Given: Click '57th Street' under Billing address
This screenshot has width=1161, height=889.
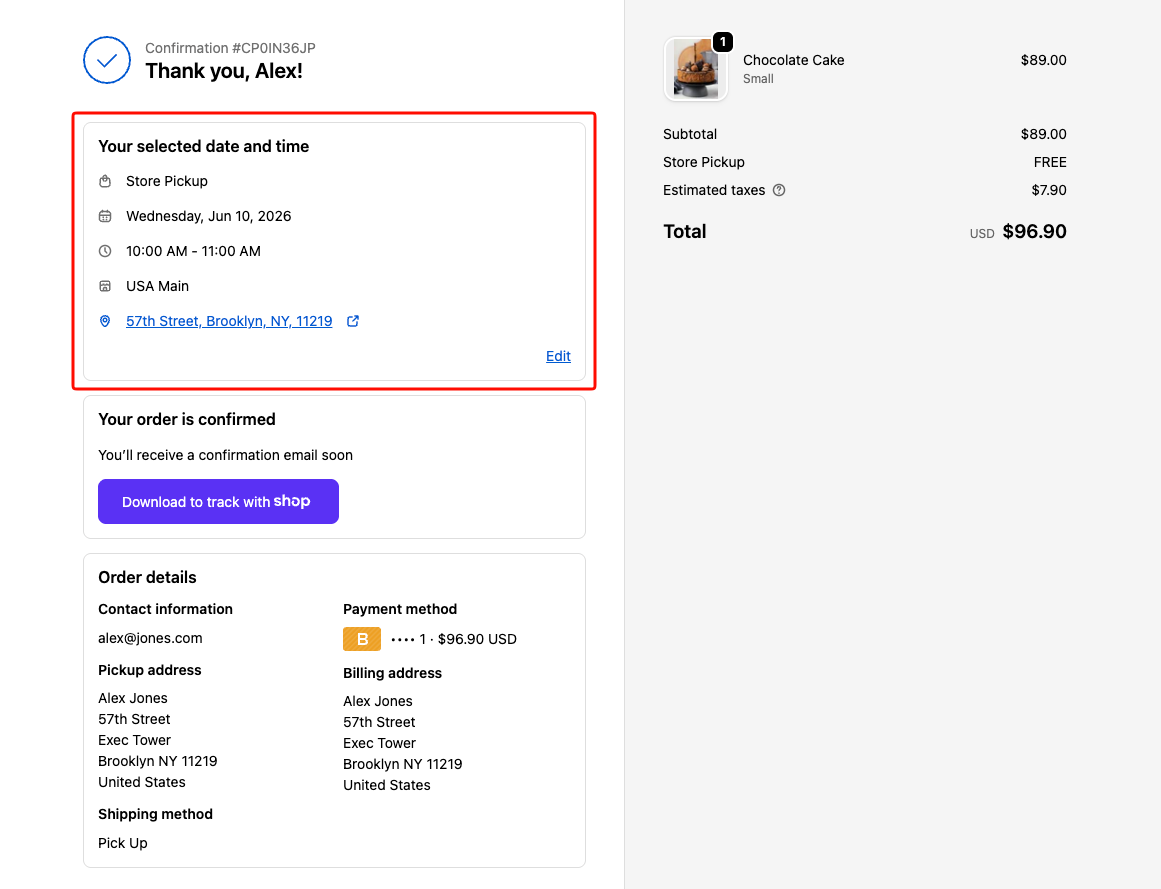Looking at the screenshot, I should [x=379, y=722].
